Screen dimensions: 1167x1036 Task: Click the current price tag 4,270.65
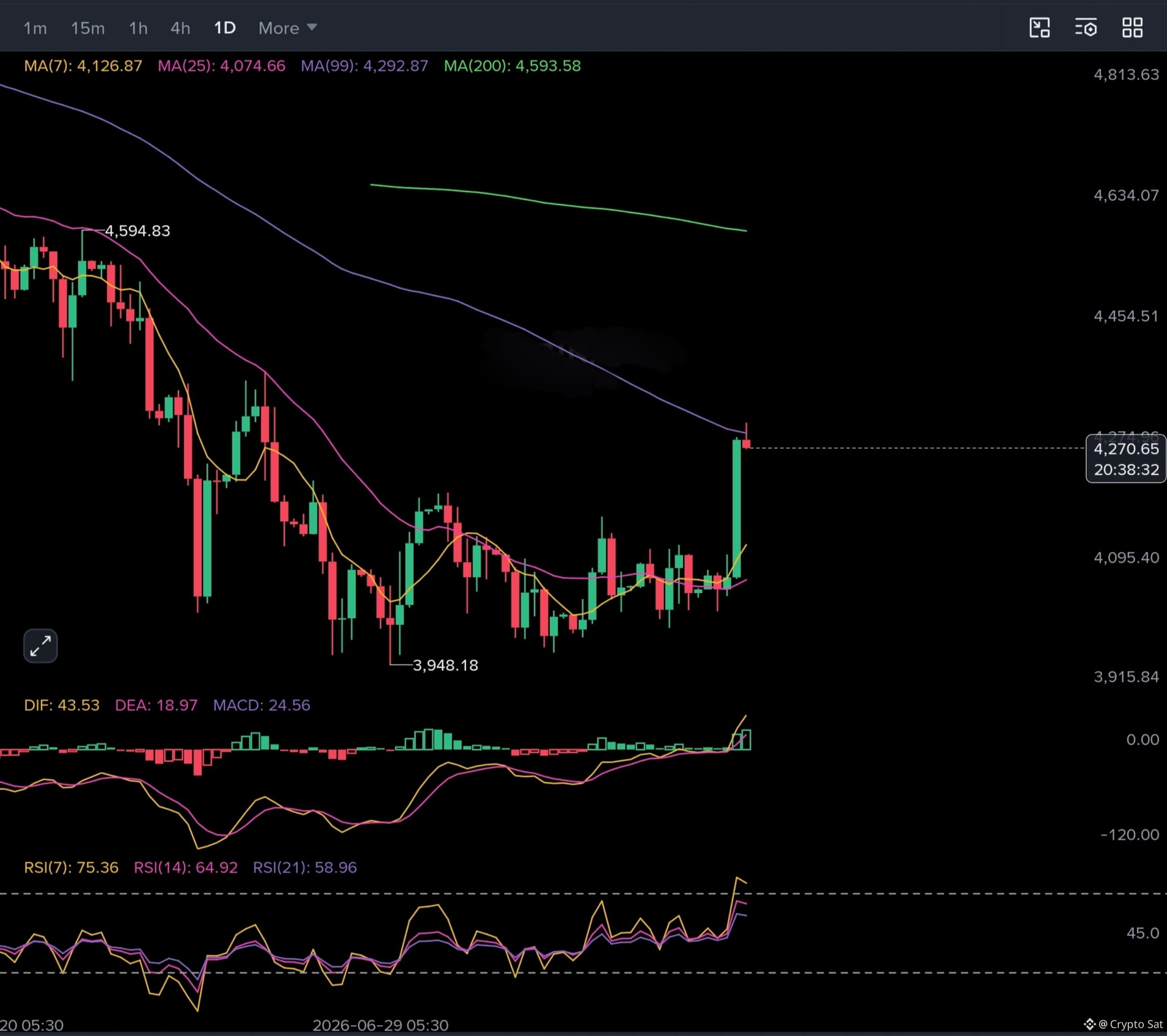tap(1126, 449)
